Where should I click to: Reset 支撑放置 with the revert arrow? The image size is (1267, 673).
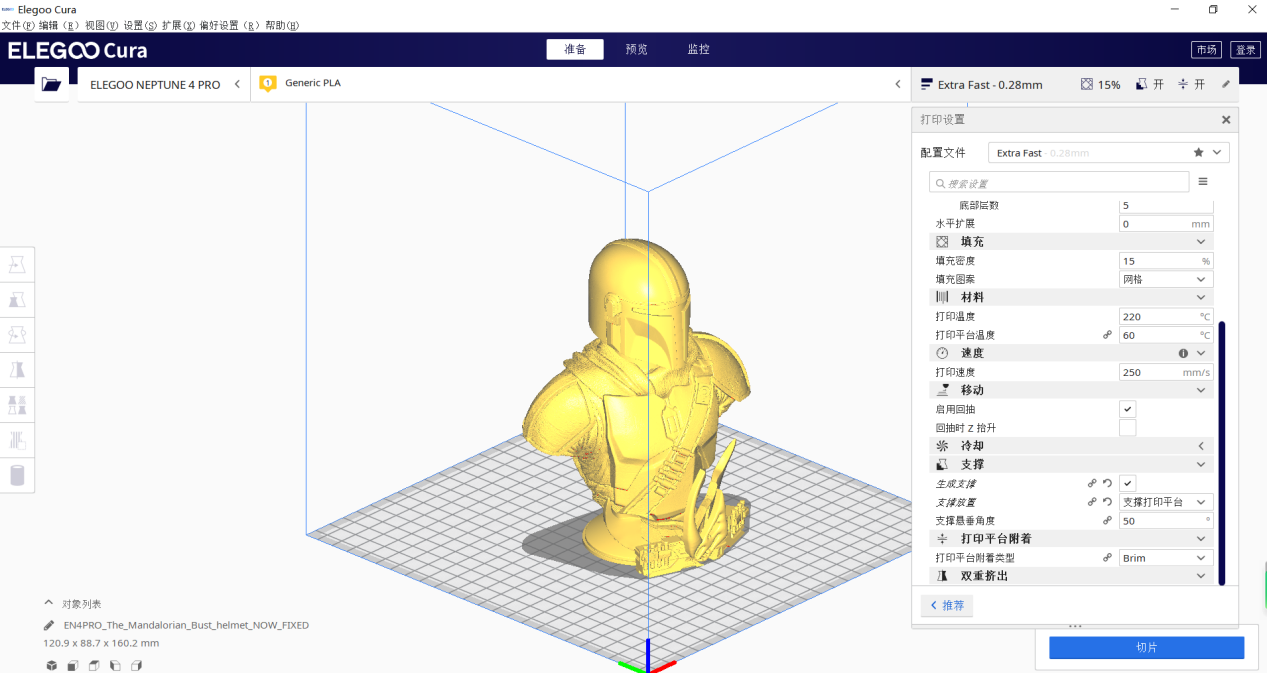[x=1107, y=502]
